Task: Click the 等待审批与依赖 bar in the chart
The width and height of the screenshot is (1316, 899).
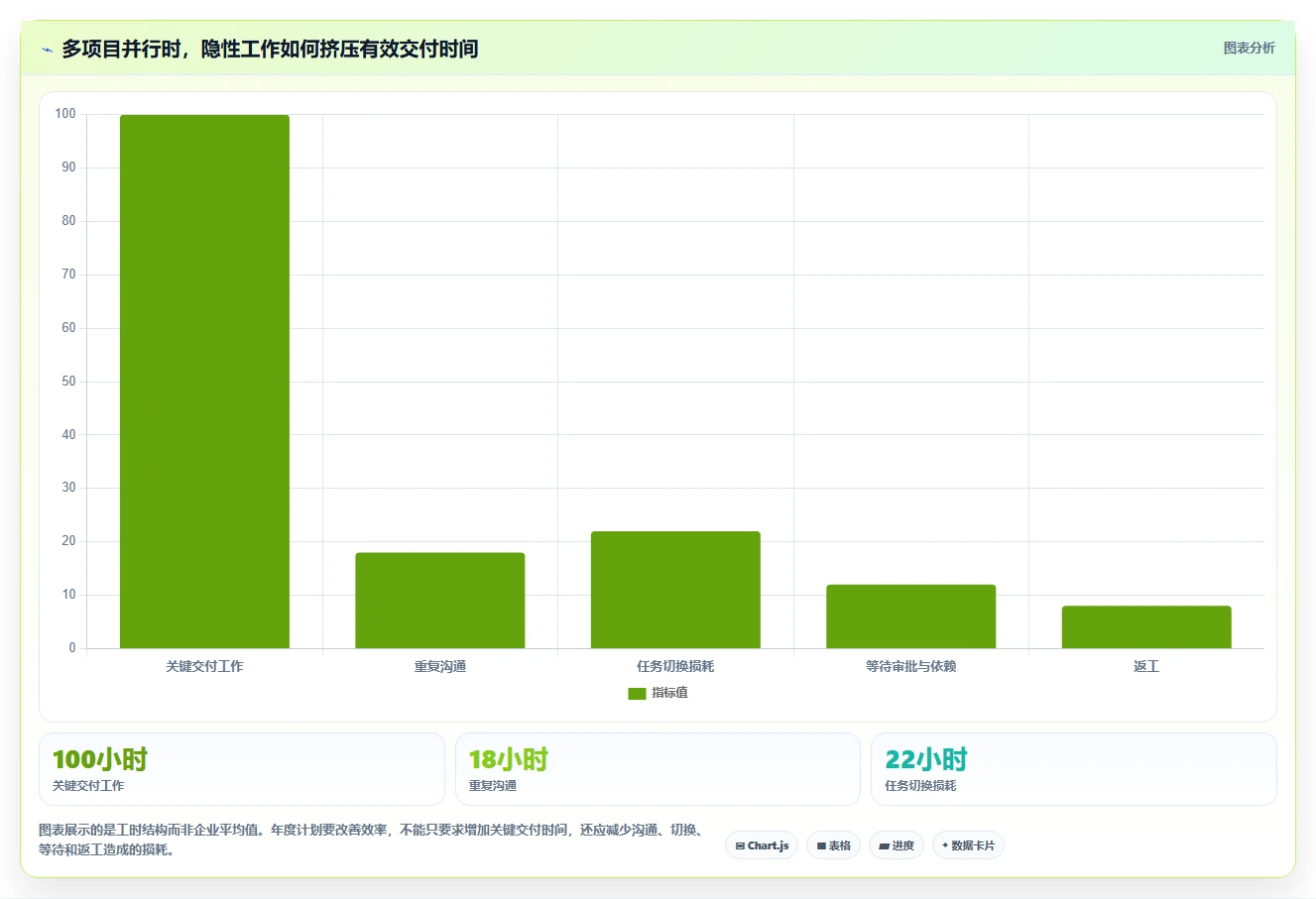Action: 911,617
